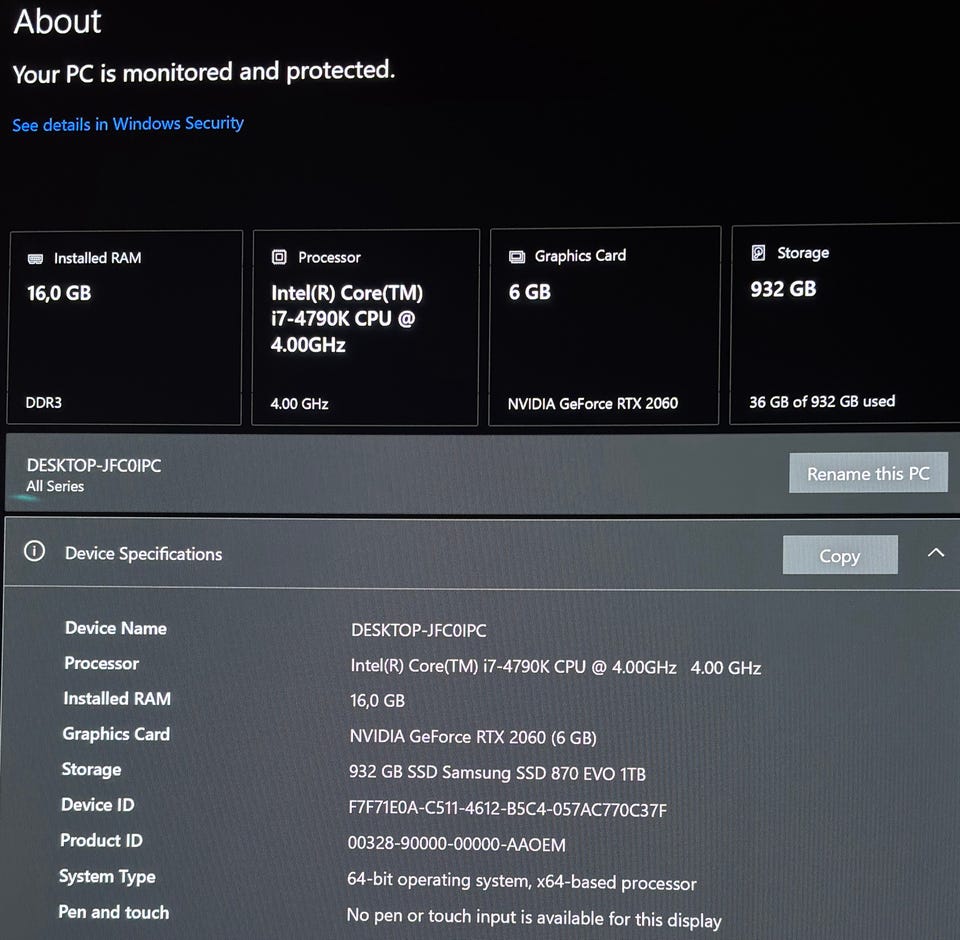Click the Device ID label

point(97,805)
